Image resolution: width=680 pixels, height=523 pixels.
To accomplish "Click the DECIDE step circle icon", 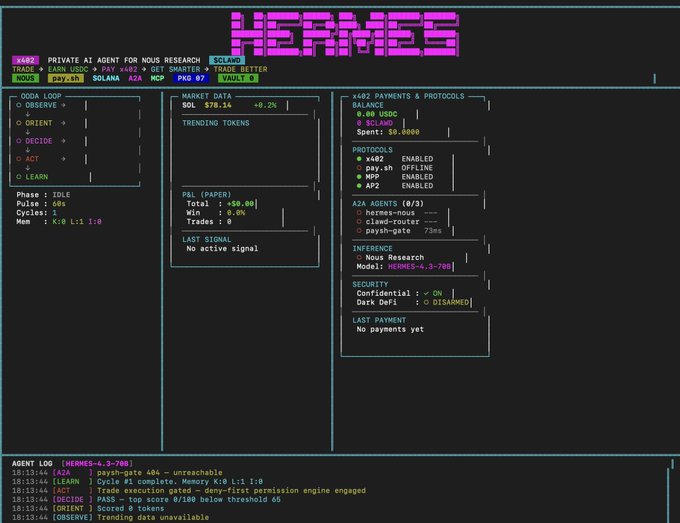I will click(19, 141).
